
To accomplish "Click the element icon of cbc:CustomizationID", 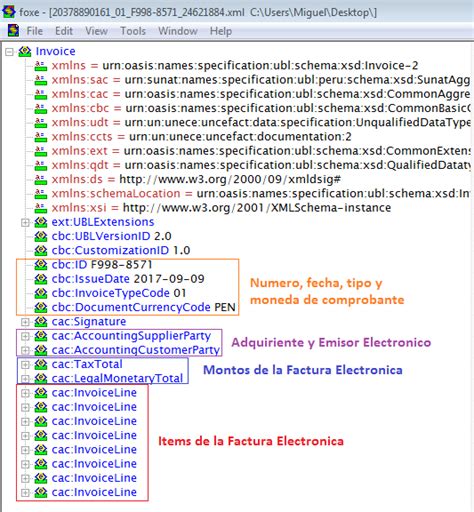I will [41, 250].
